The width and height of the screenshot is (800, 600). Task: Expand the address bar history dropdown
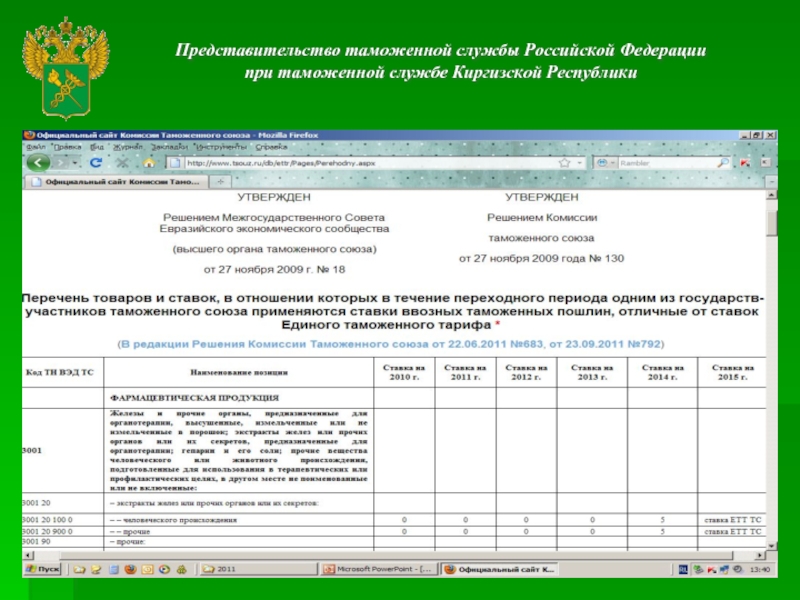pos(580,163)
